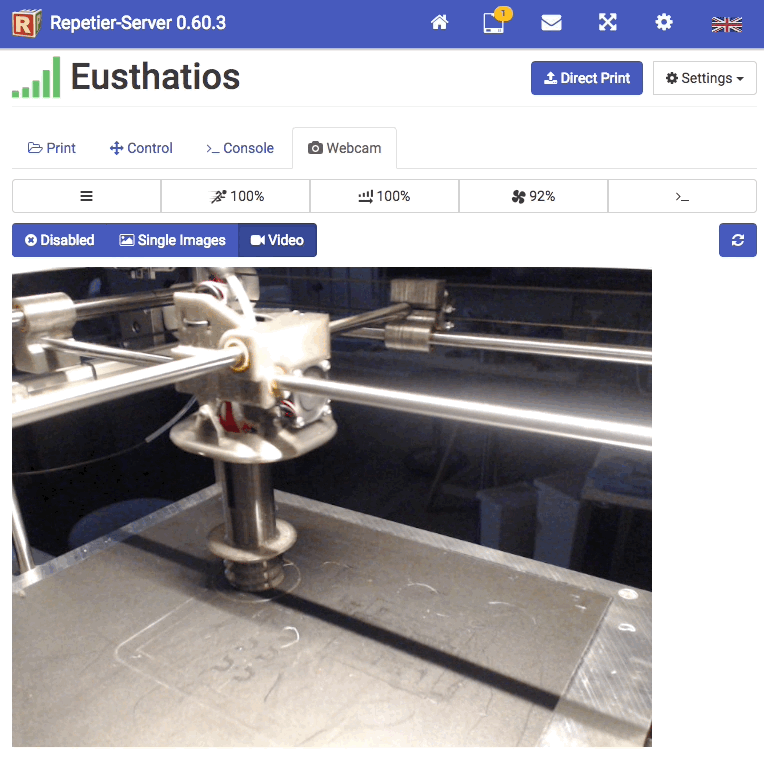
Task: Expand the printer Settings dropdown
Action: point(704,78)
